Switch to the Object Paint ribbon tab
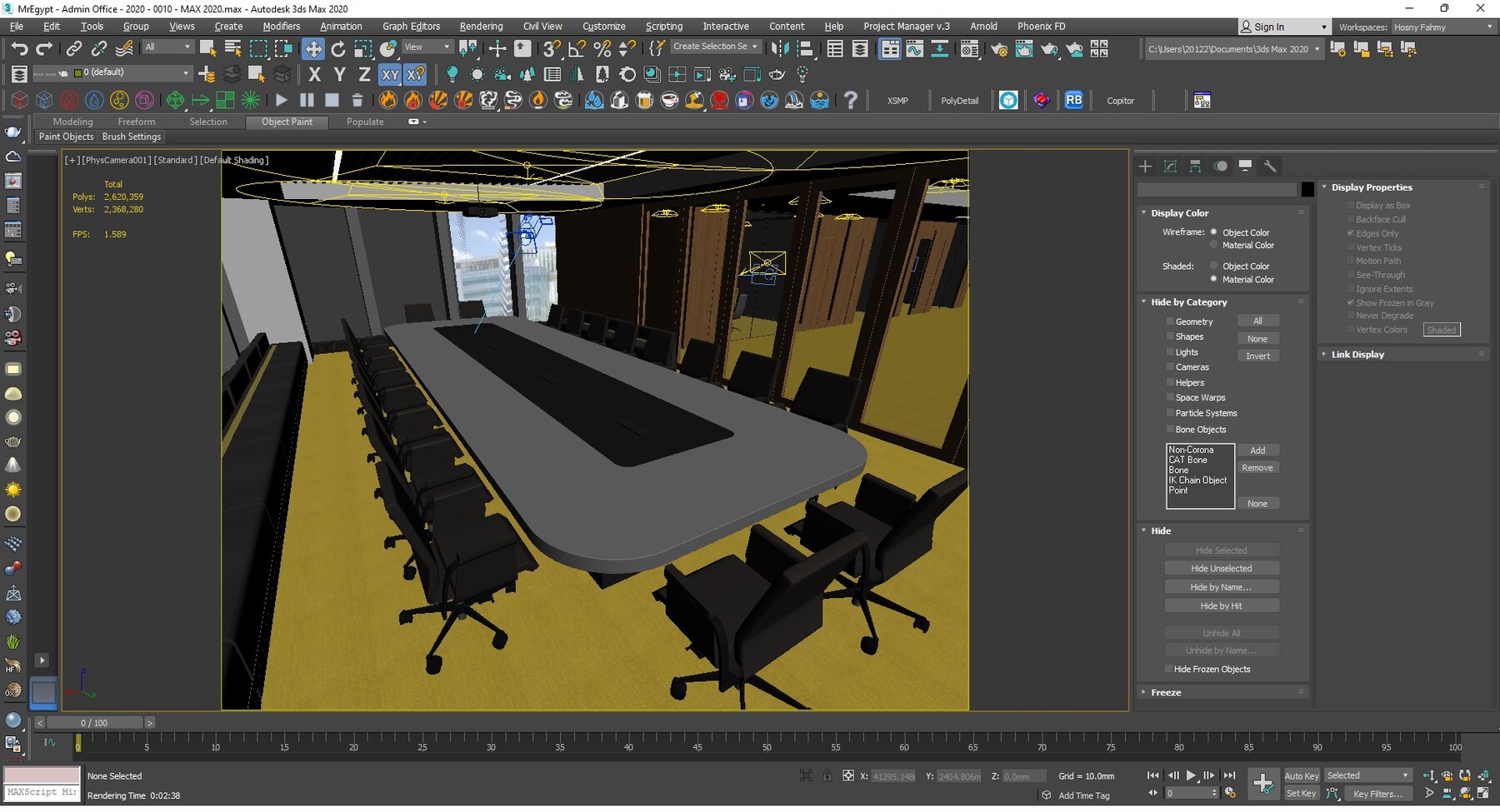This screenshot has width=1500, height=812. (x=287, y=122)
